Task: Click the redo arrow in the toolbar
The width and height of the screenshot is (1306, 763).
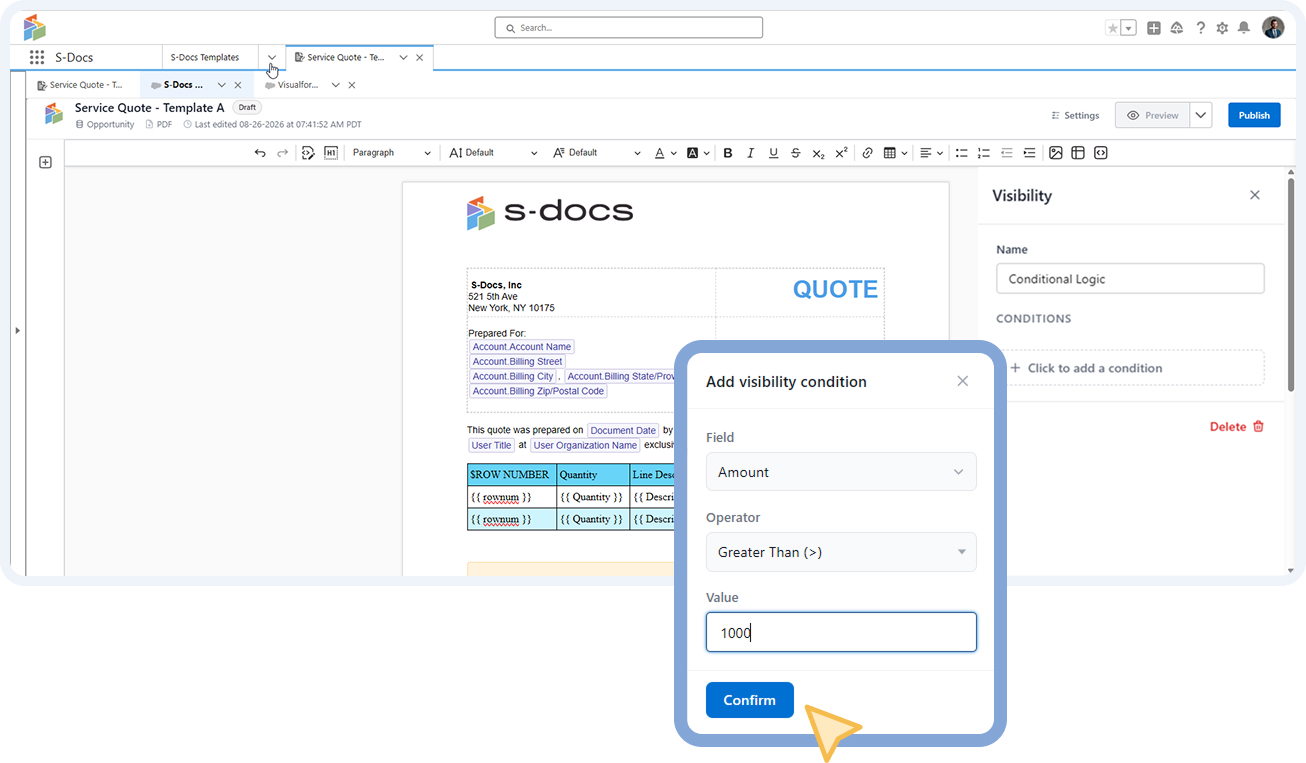Action: pos(283,153)
